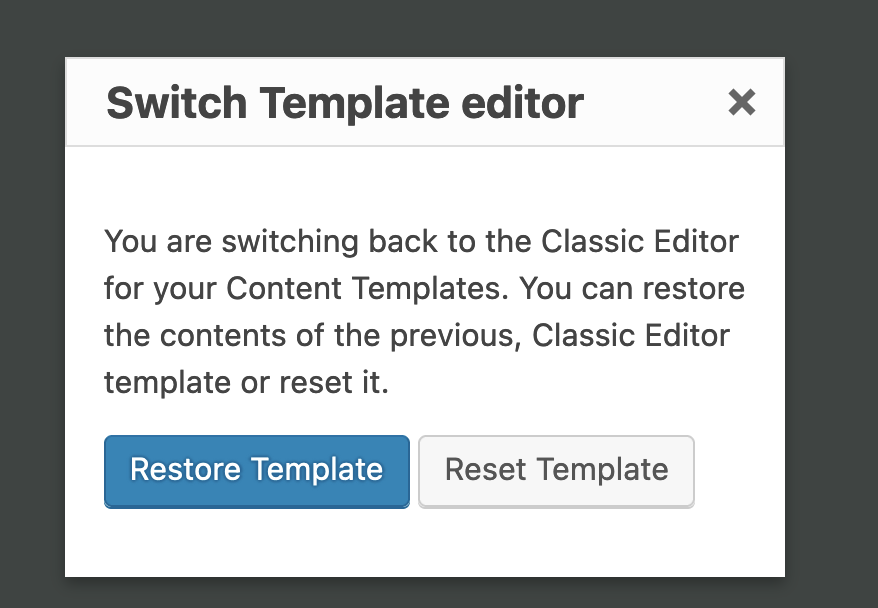This screenshot has height=608, width=878.
Task: Click the dark backdrop above the dialog
Action: tap(426, 28)
